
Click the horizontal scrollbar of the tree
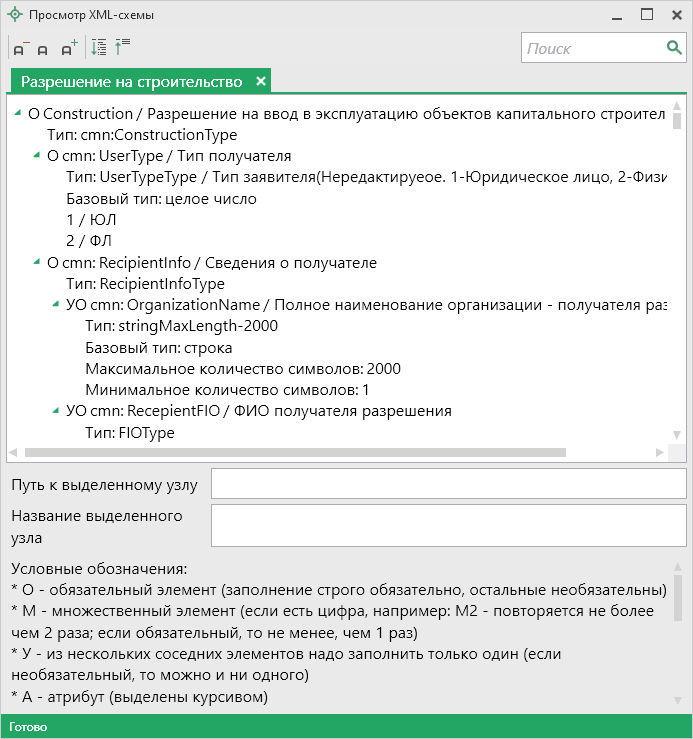(300, 453)
